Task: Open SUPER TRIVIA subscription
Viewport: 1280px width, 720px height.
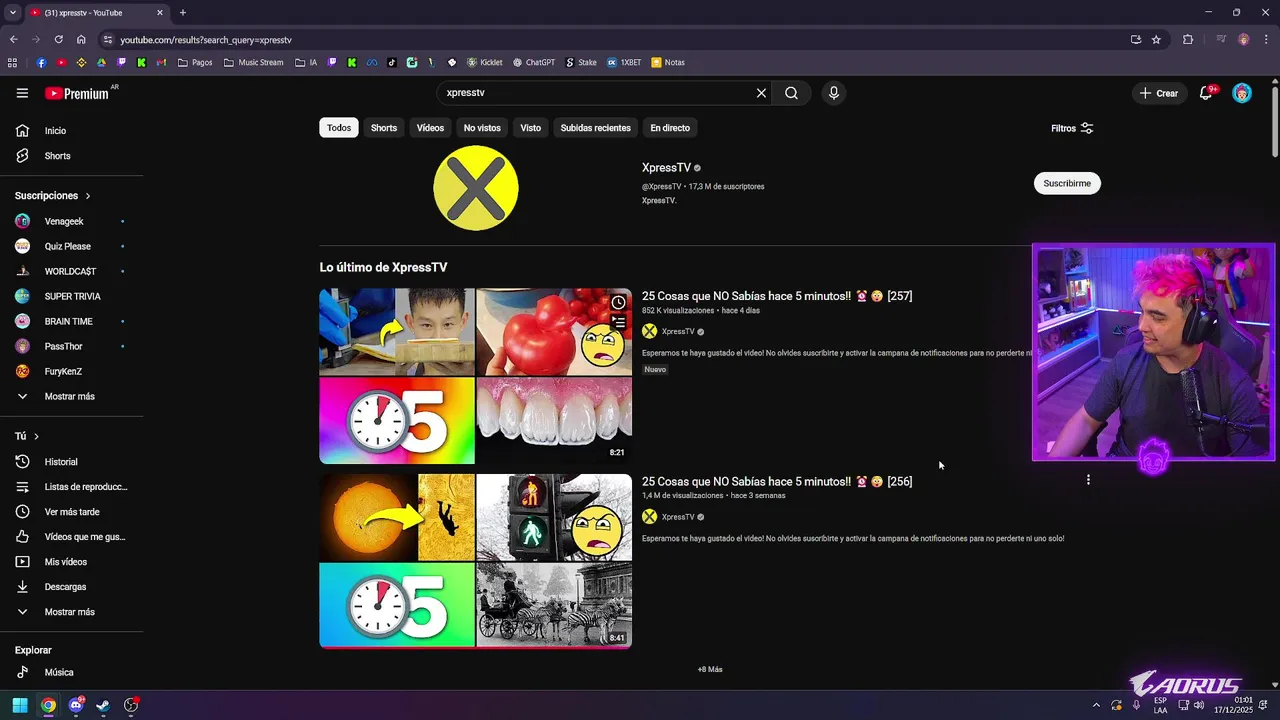Action: coord(72,296)
